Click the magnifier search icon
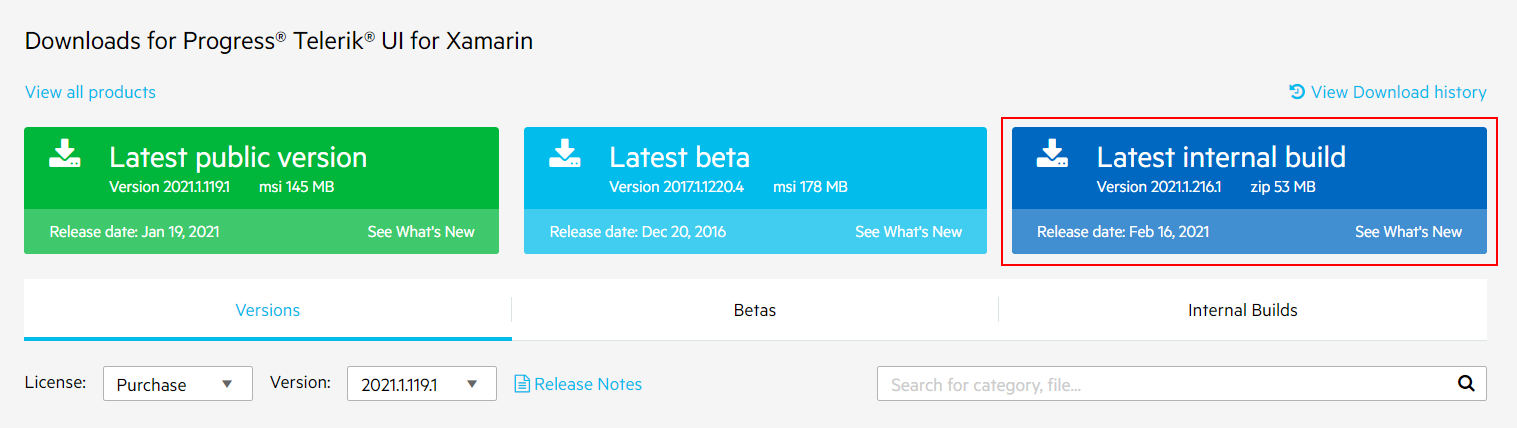The height and width of the screenshot is (428, 1517). pos(1466,383)
